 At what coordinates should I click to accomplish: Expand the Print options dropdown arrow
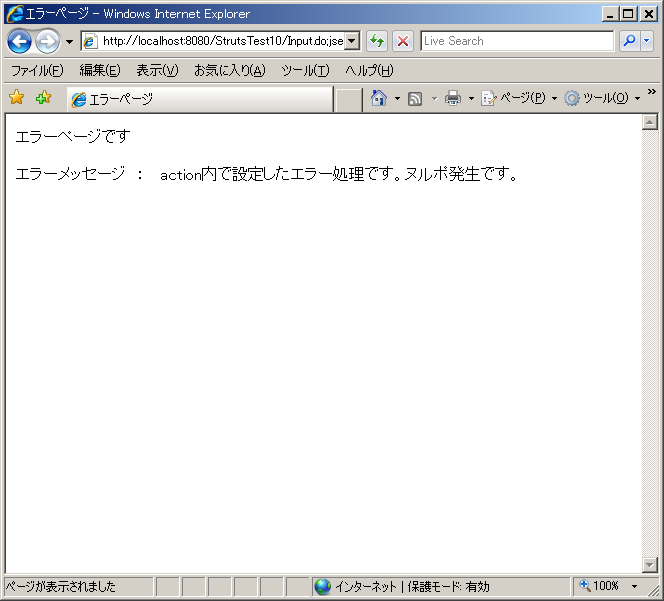click(x=471, y=99)
